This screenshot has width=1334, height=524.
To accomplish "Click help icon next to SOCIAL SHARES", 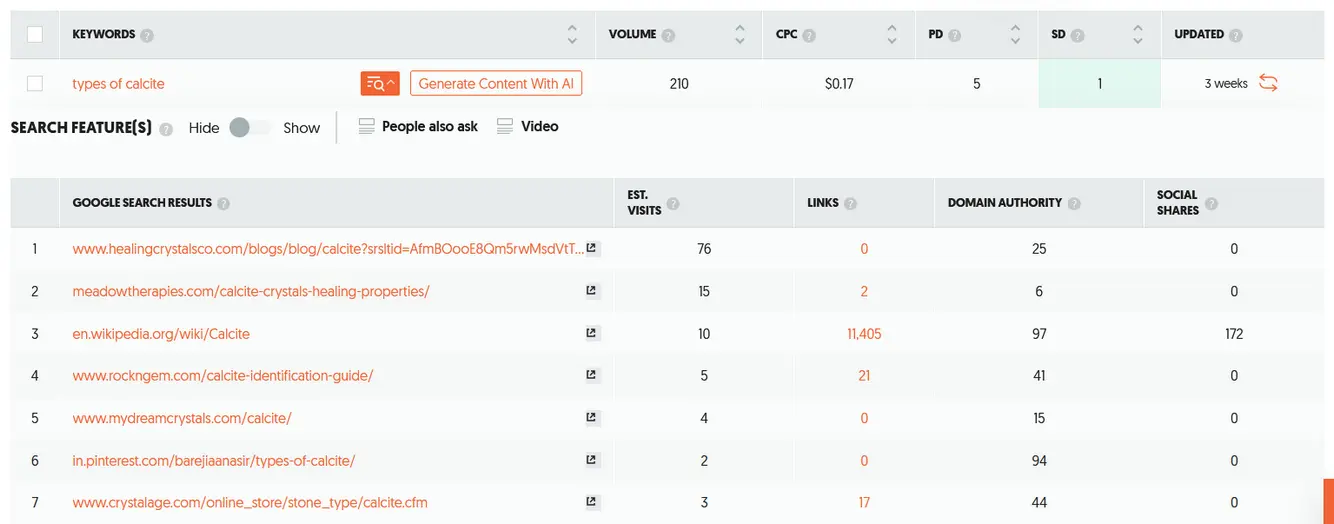I will point(1211,203).
